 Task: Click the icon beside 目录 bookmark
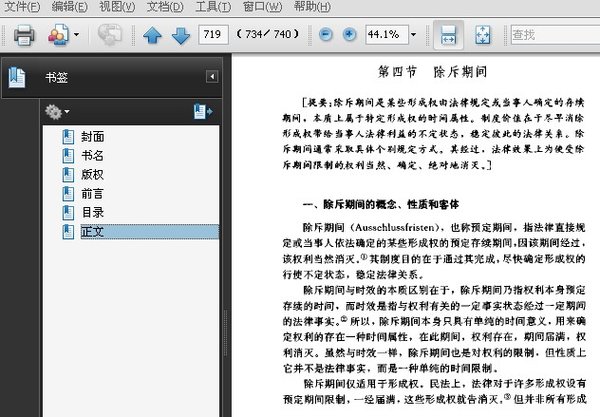[x=68, y=212]
